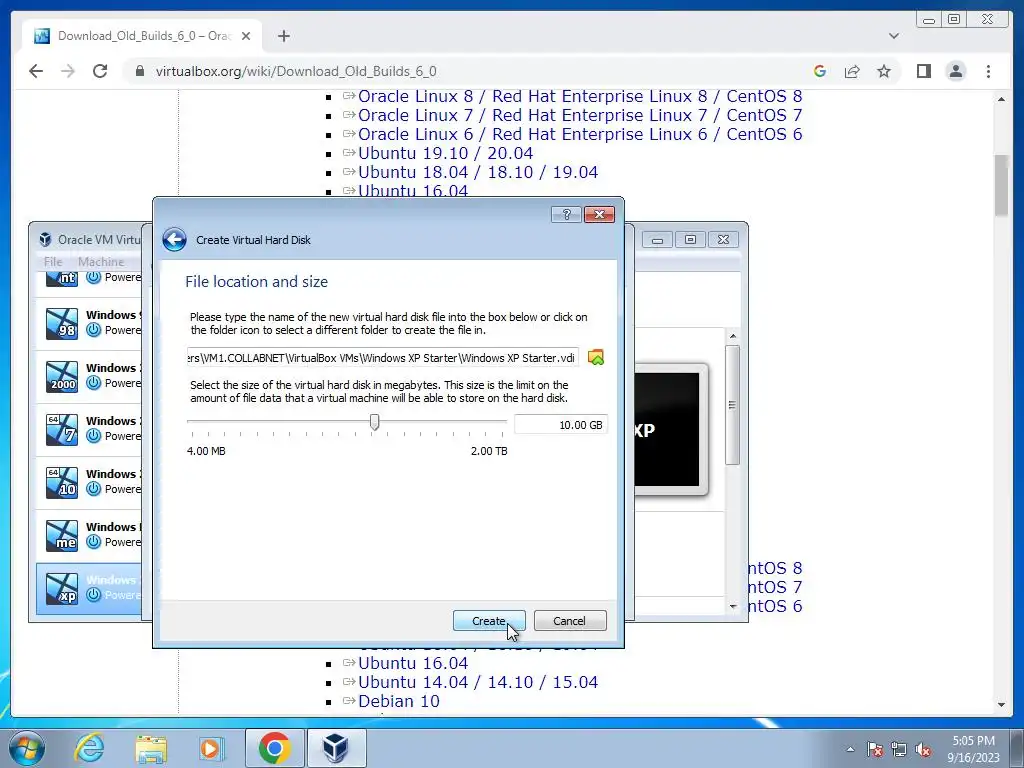Click the Windows XP preview thumbnail
This screenshot has width=1024, height=768.
click(x=670, y=429)
